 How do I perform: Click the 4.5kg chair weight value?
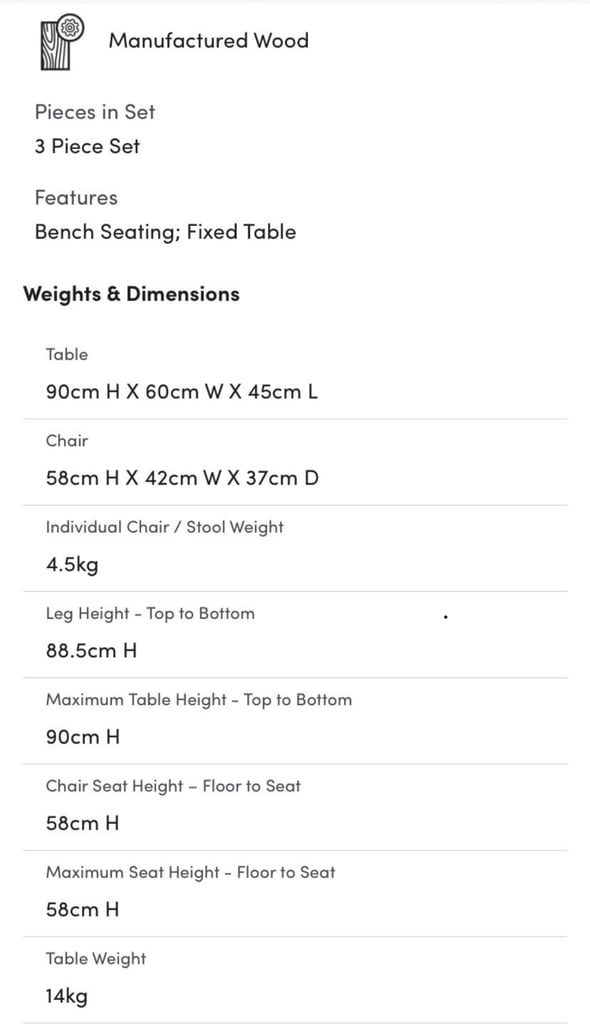[x=72, y=565]
